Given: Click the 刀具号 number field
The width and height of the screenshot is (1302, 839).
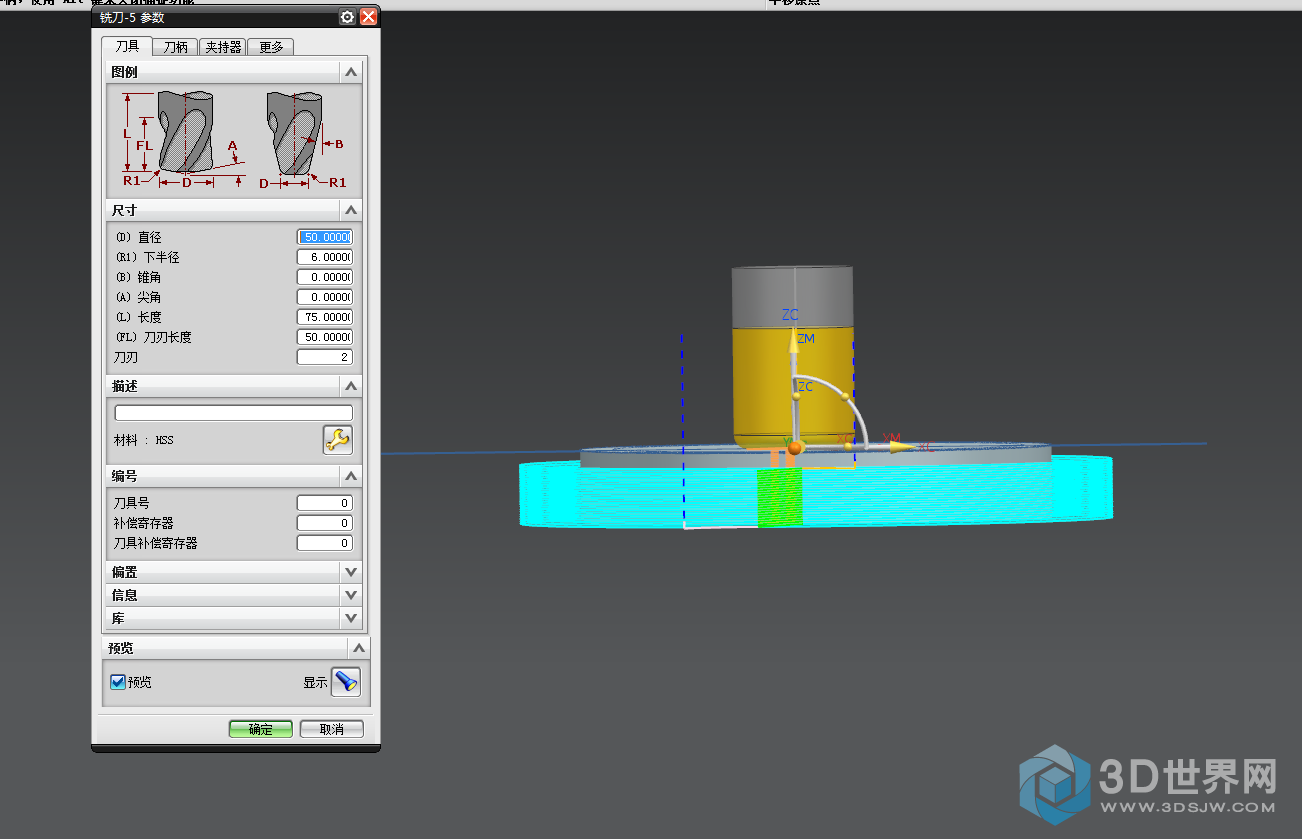Looking at the screenshot, I should [x=325, y=503].
